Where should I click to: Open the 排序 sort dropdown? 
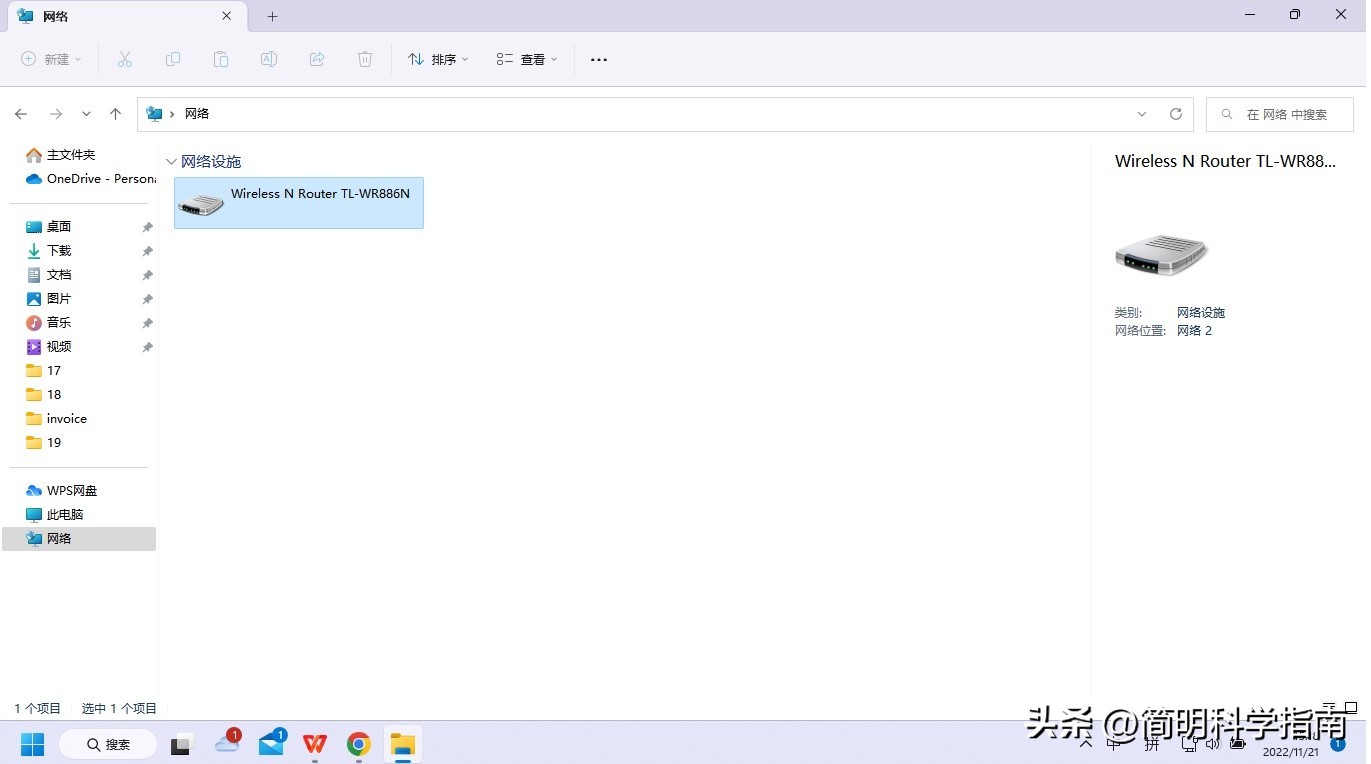[x=438, y=59]
